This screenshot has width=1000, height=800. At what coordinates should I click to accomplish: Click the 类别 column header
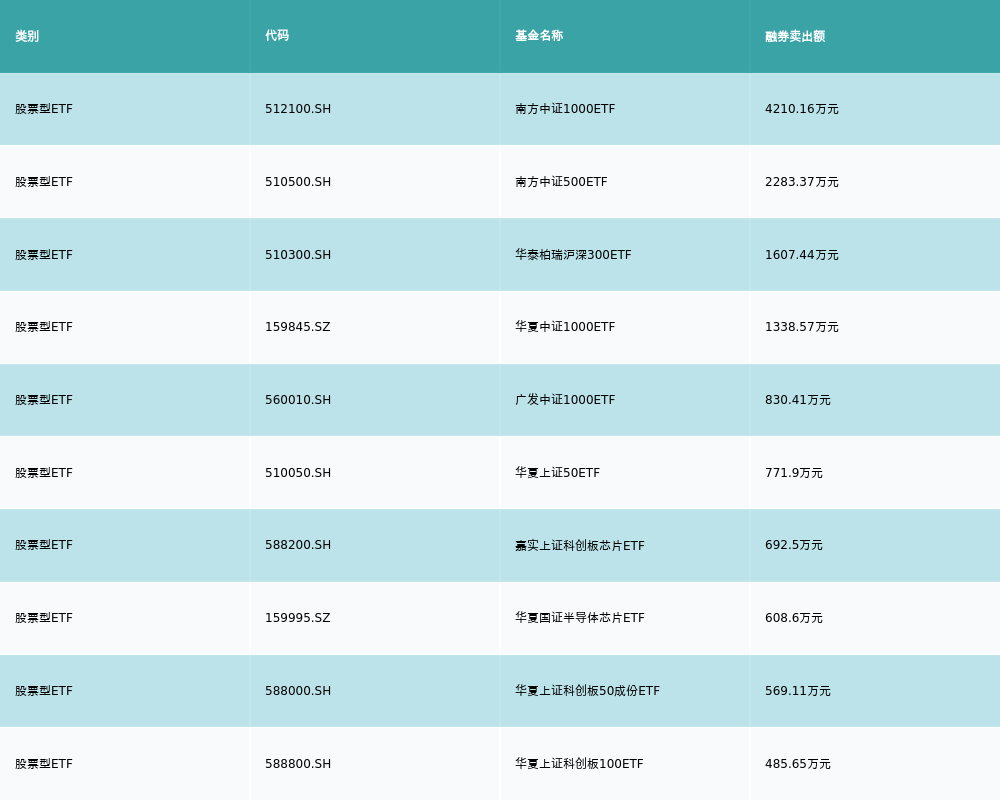coord(27,36)
